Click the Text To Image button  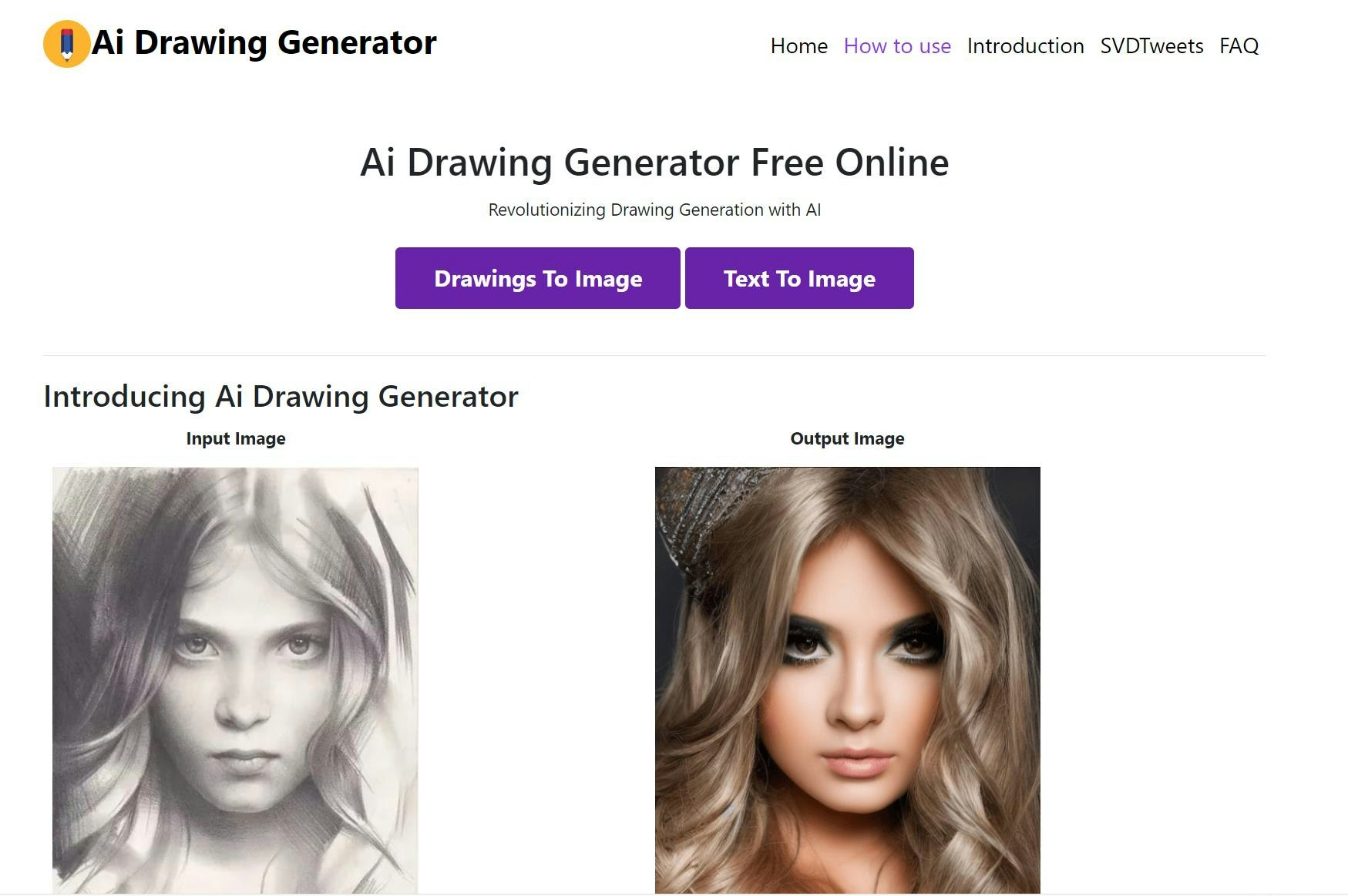pos(799,278)
